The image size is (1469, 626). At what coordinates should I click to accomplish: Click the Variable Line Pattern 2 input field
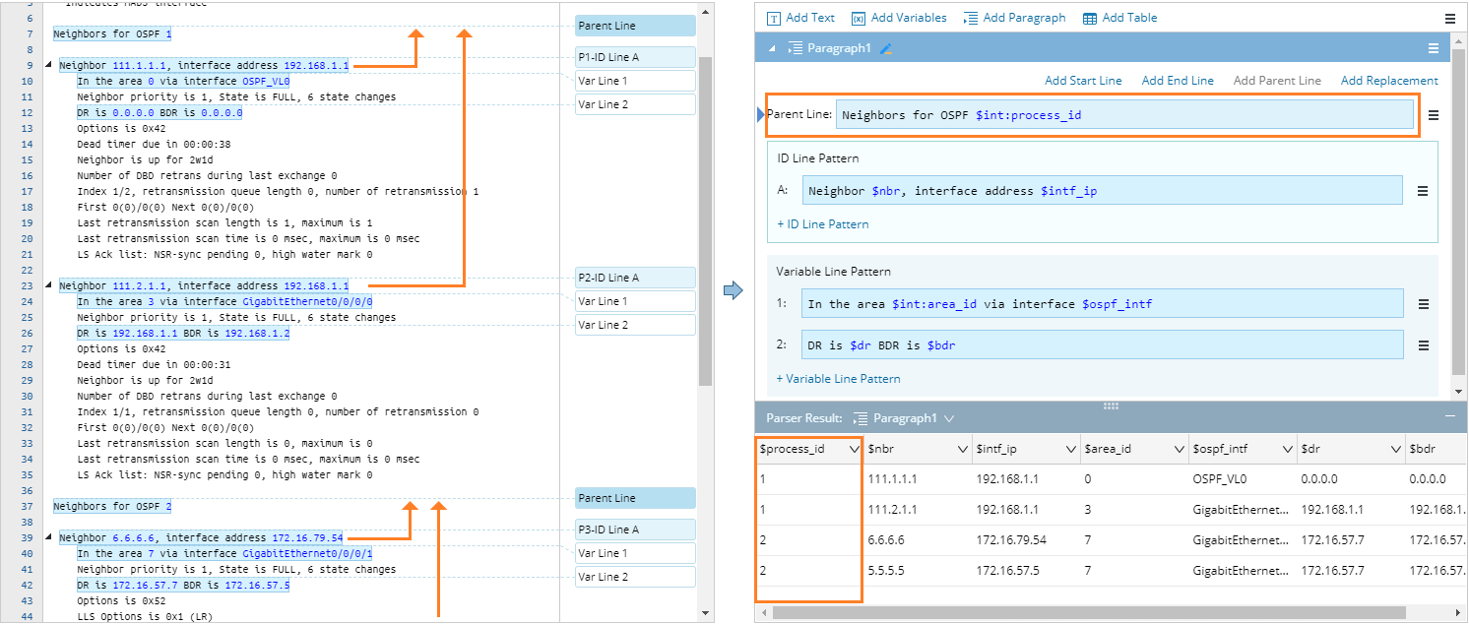[1102, 346]
